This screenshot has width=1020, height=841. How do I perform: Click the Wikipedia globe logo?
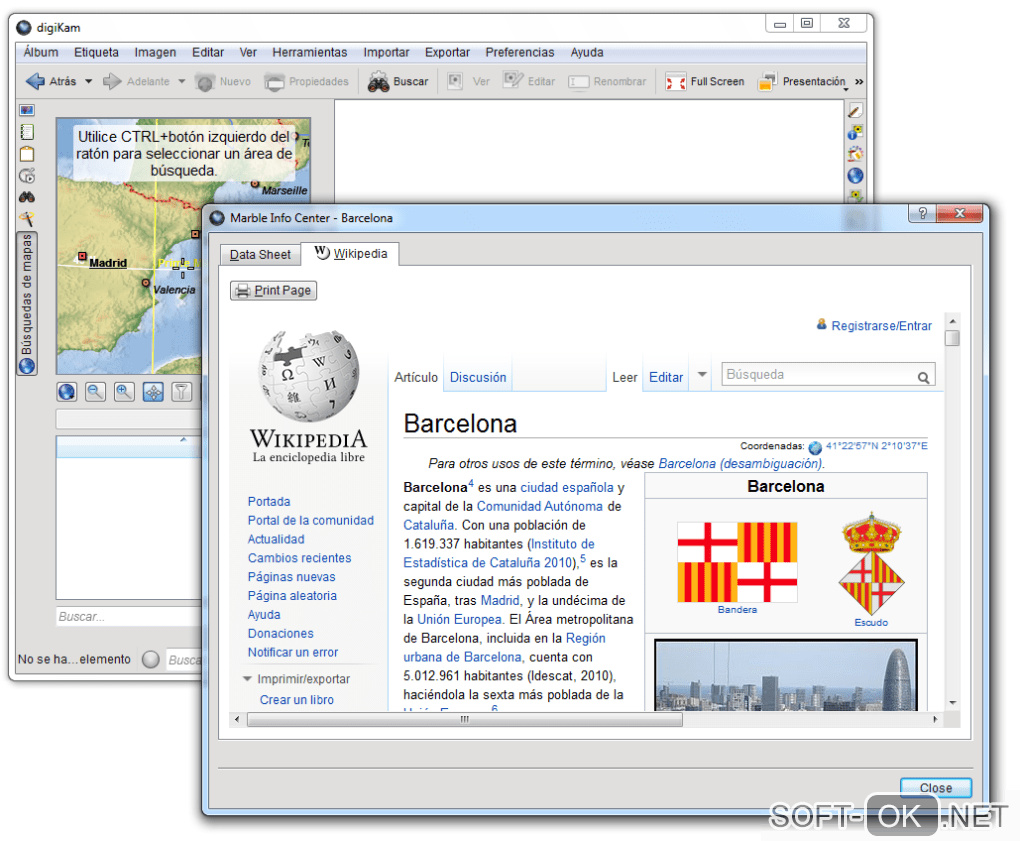point(308,377)
